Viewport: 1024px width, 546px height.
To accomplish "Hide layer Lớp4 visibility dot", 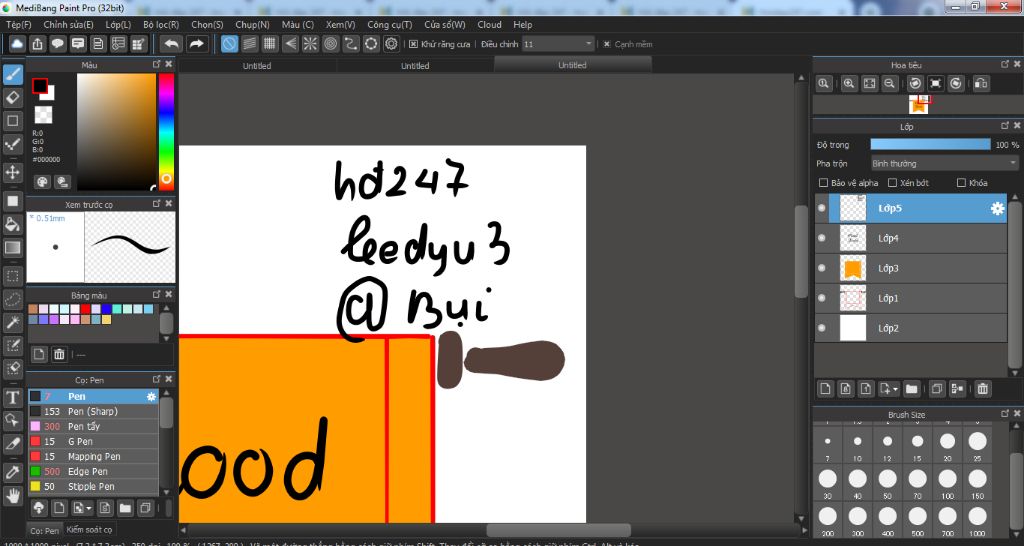I will pyautogui.click(x=822, y=238).
